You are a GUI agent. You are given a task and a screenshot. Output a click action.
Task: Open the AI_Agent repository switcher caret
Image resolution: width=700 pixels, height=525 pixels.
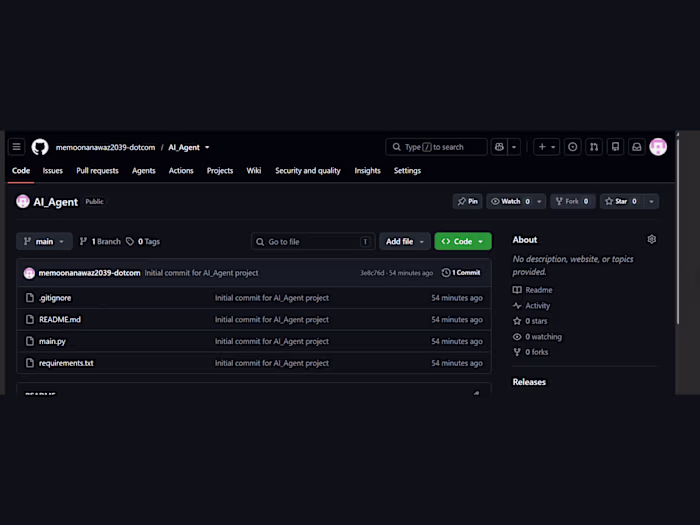point(207,147)
